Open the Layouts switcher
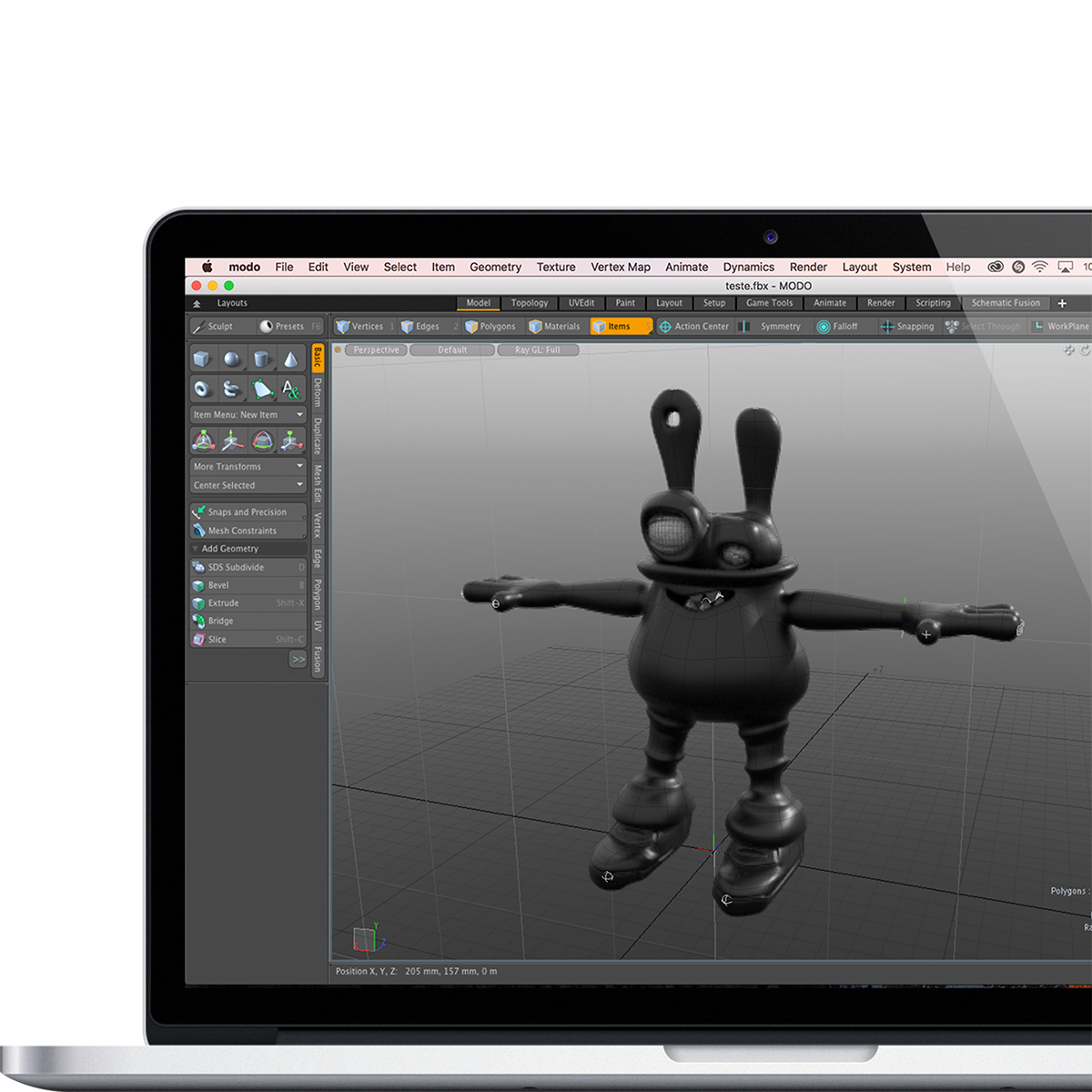This screenshot has width=1092, height=1092. coord(231,303)
